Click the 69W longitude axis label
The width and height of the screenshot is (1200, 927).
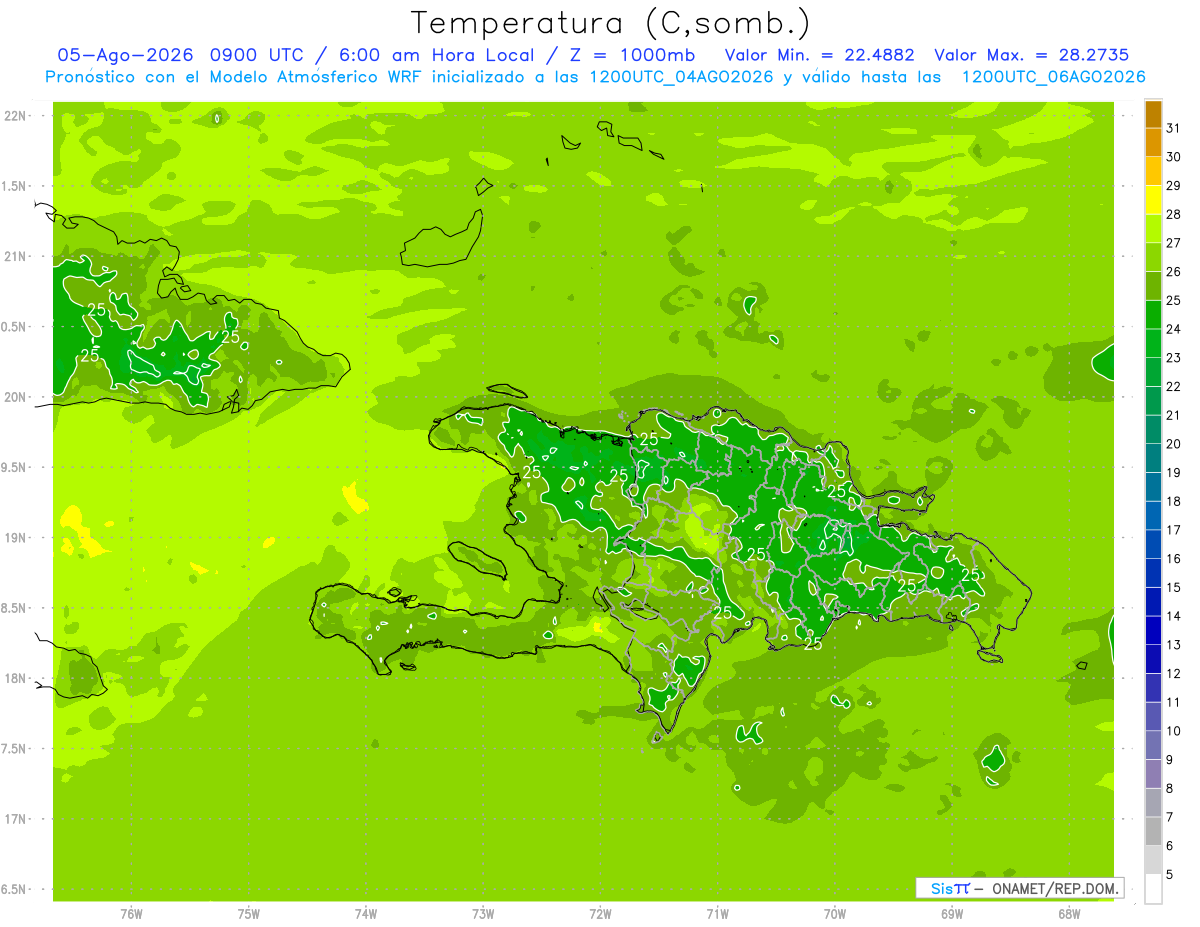click(952, 913)
